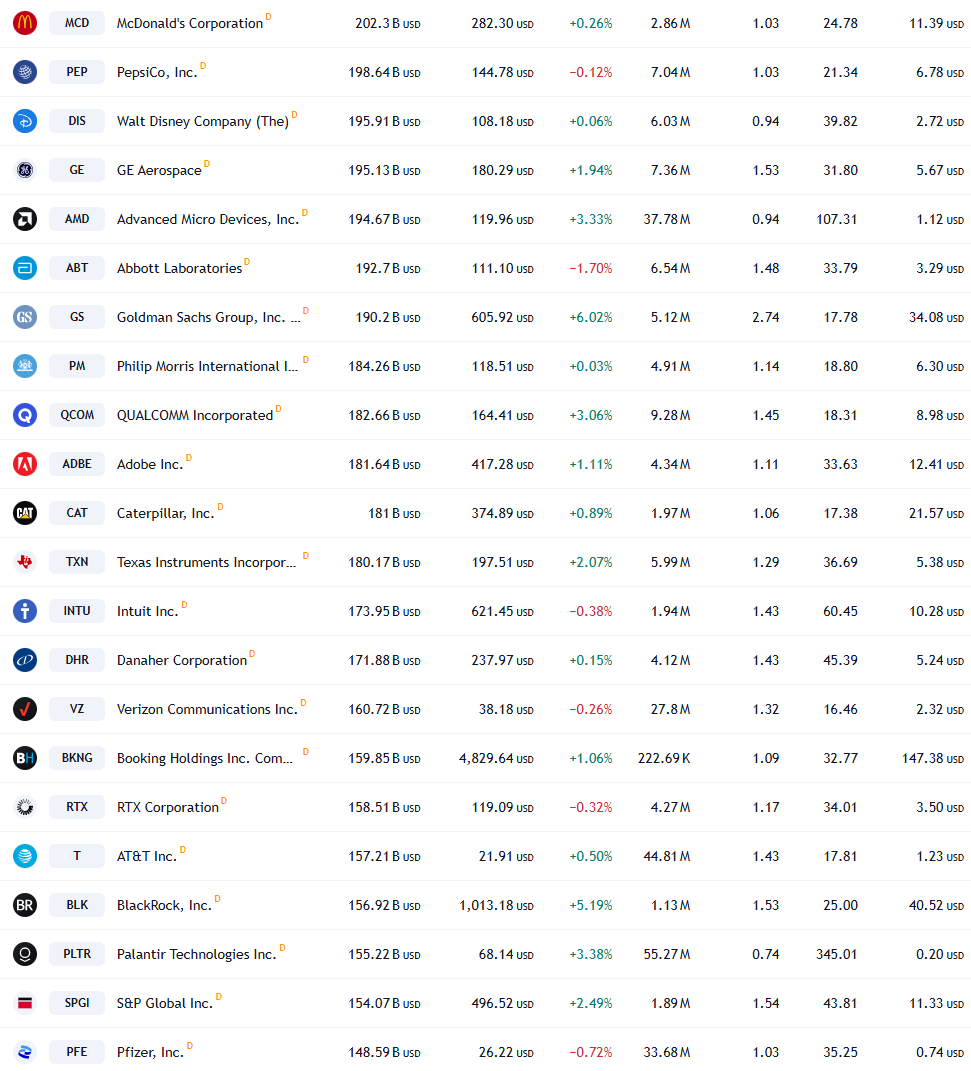Screen dimensions: 971x1071
Task: Click market cap 202.3 B USD
Action: click(388, 24)
